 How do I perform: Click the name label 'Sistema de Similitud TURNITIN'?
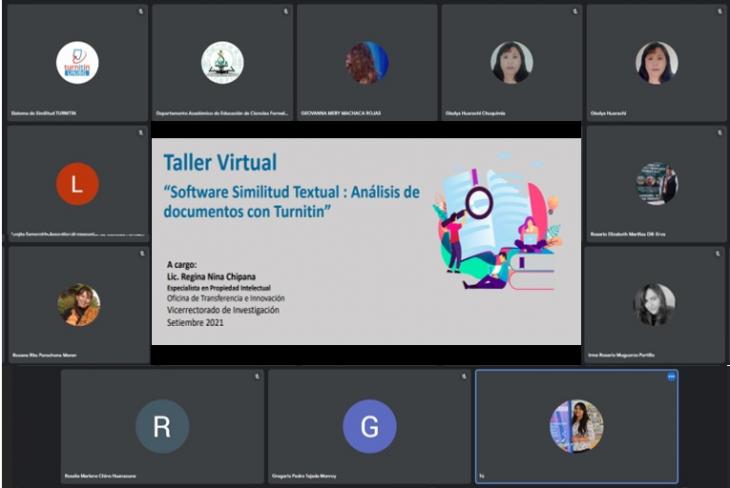(x=44, y=113)
